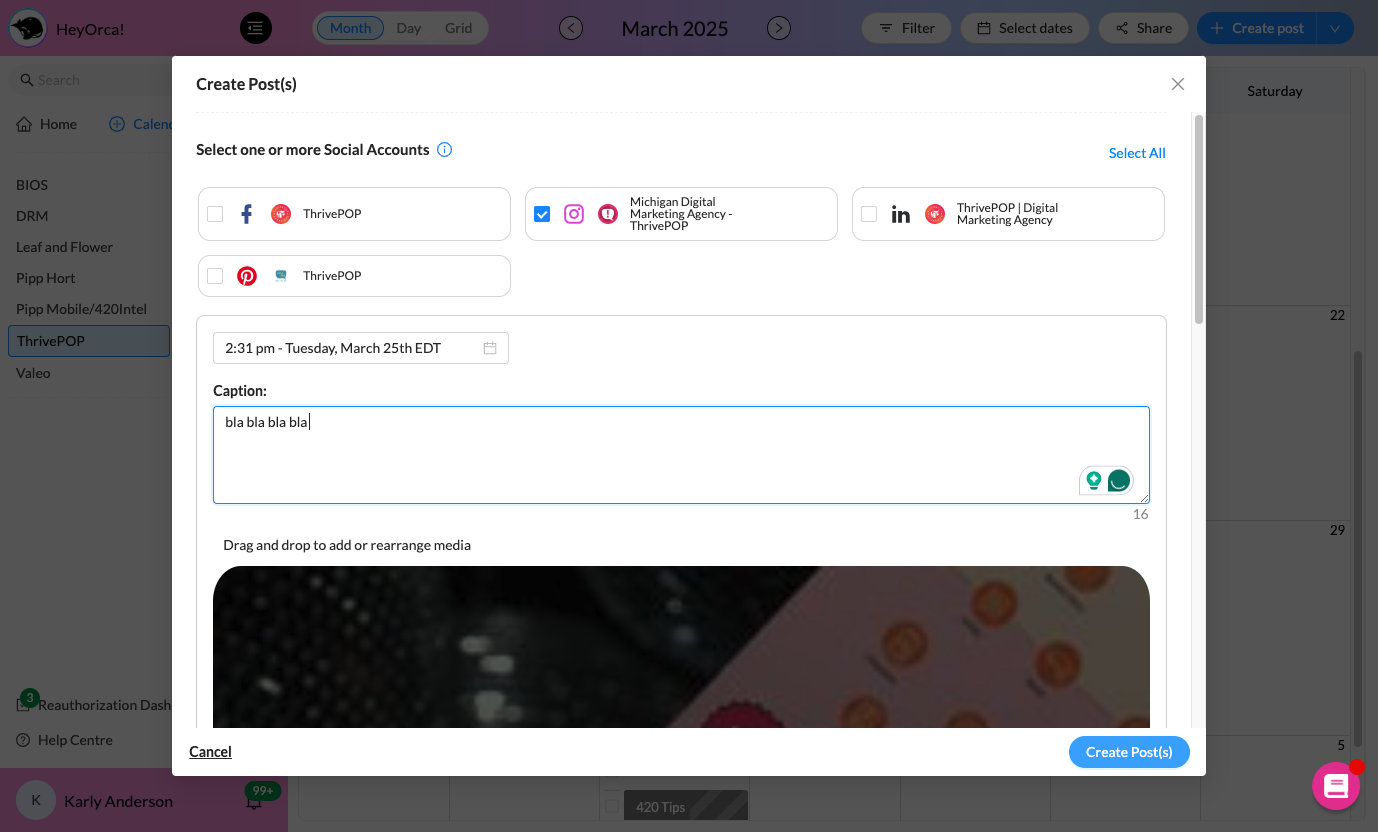Image resolution: width=1378 pixels, height=832 pixels.
Task: Click the Pinterest logo icon
Action: point(247,276)
